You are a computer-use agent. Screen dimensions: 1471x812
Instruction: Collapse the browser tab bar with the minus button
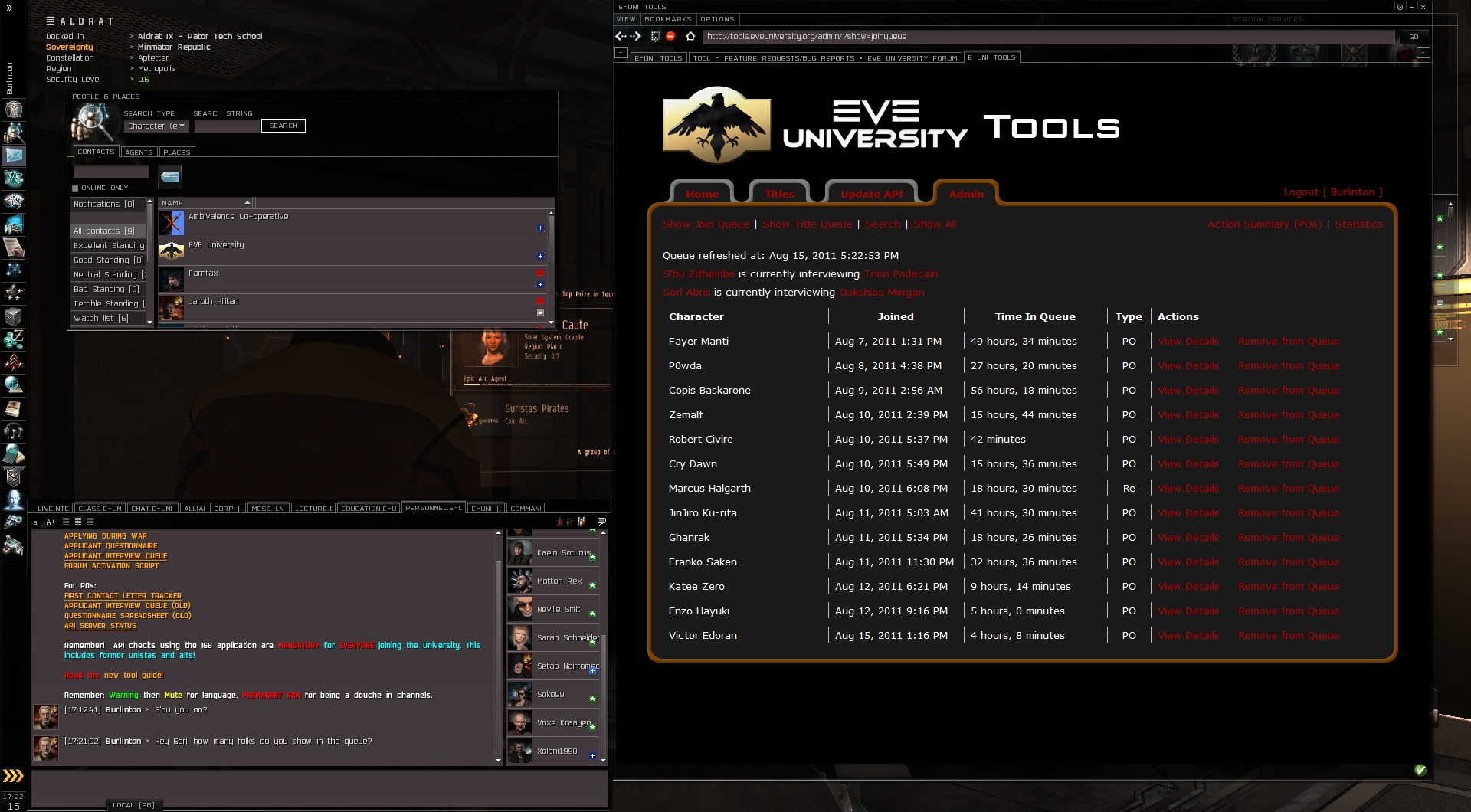(621, 53)
